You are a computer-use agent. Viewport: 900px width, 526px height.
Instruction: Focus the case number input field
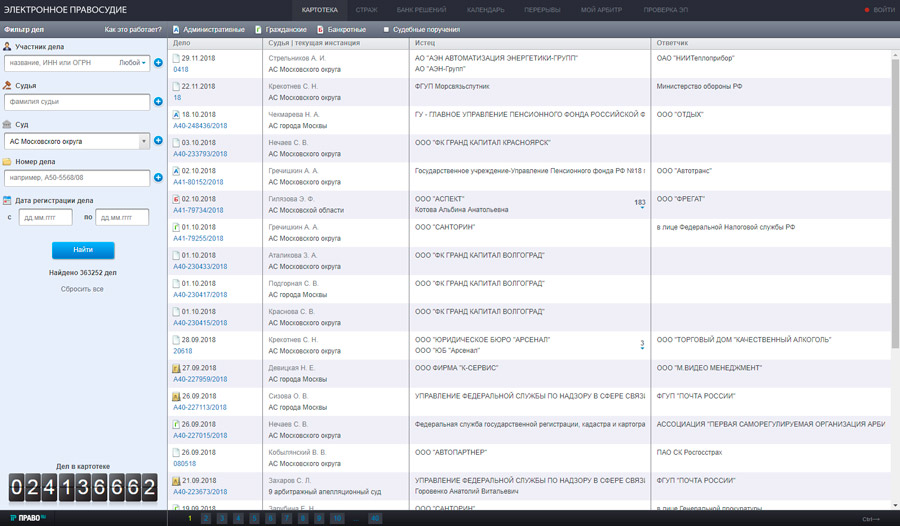tap(77, 177)
